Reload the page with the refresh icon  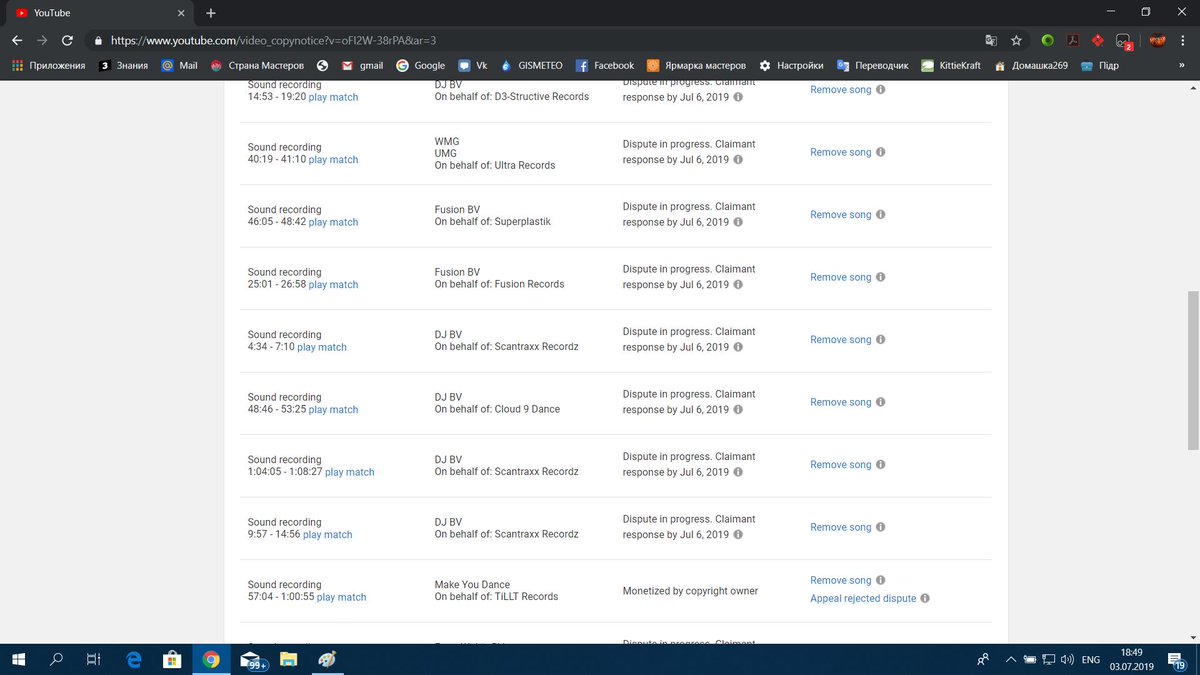point(67,41)
